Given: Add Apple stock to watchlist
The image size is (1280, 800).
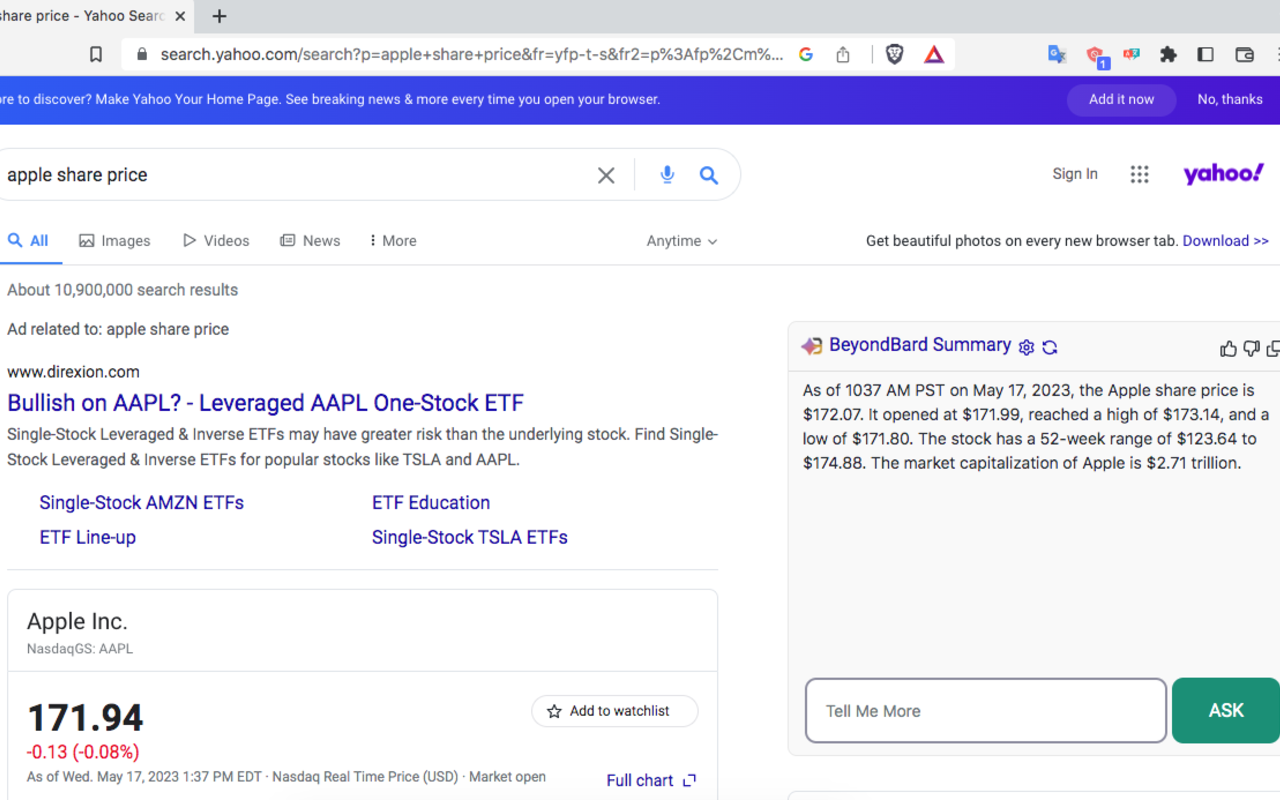Looking at the screenshot, I should point(614,711).
